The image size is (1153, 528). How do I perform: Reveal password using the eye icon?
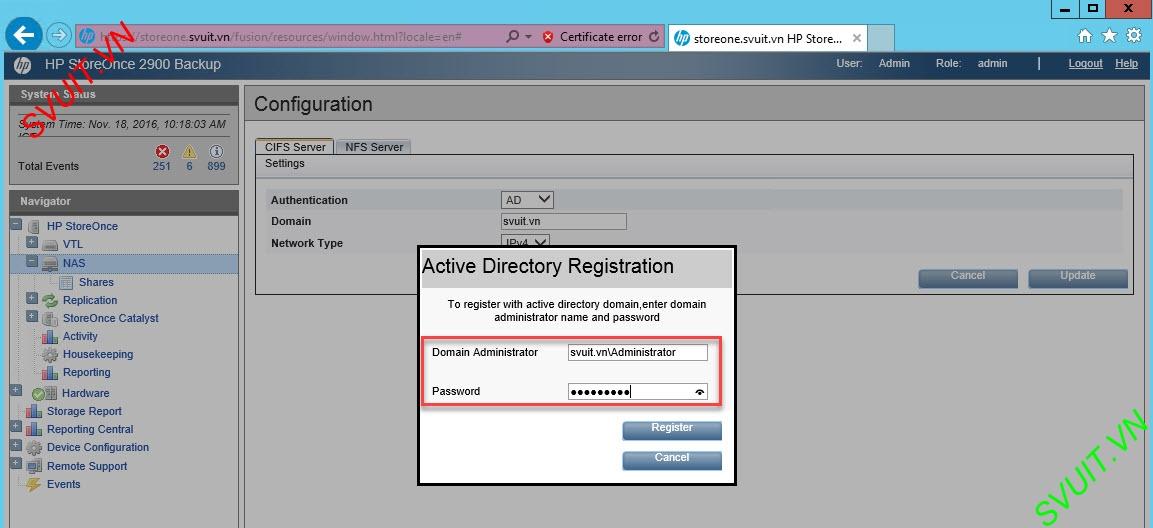coord(699,393)
